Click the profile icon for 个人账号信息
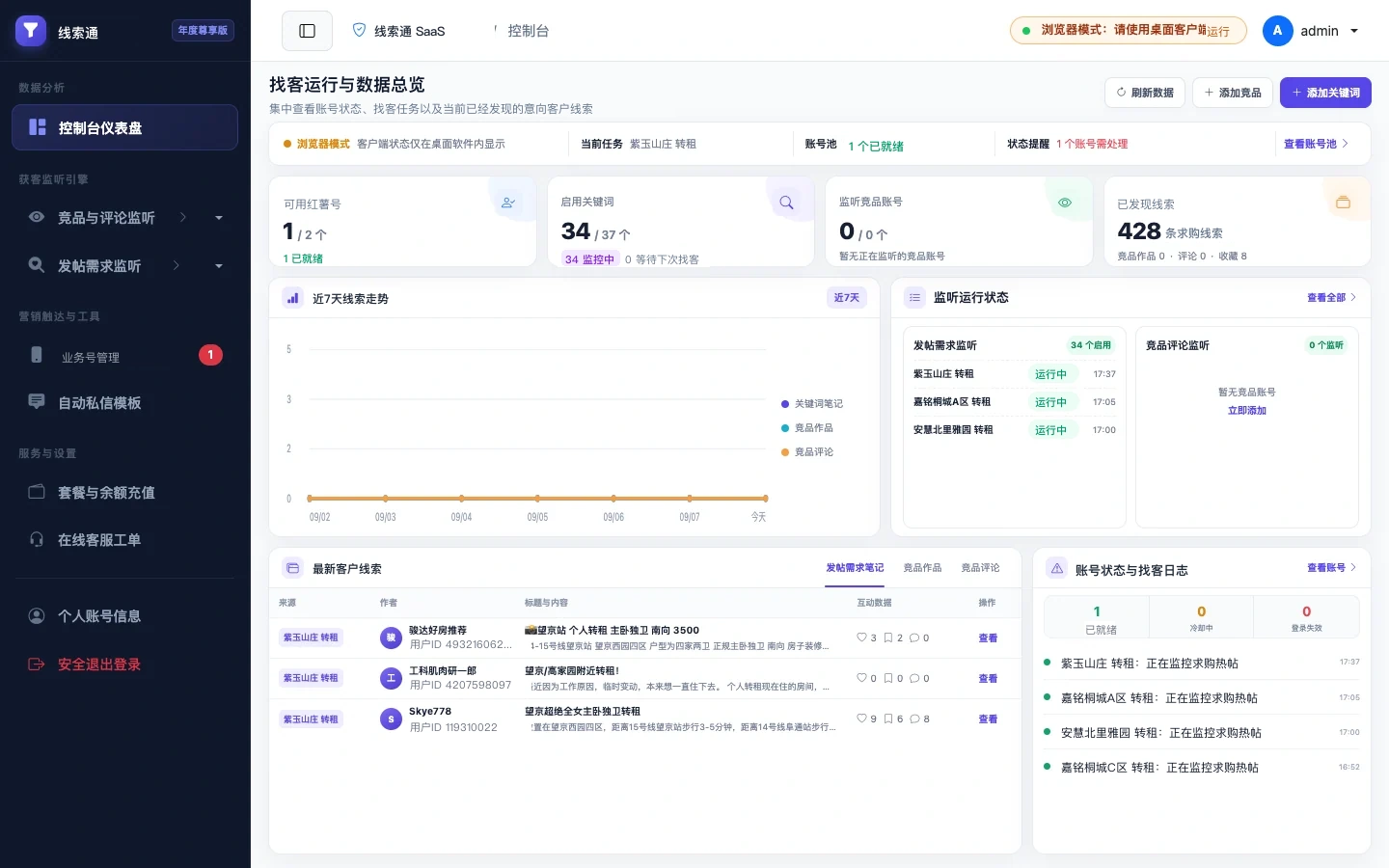This screenshot has width=1389, height=868. click(x=37, y=615)
